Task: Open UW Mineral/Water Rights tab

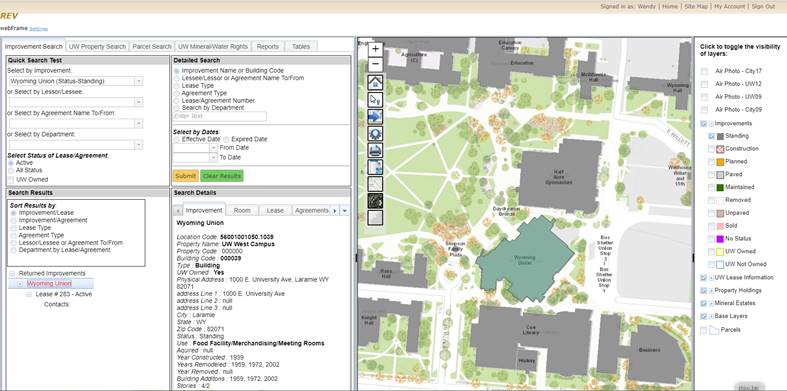Action: click(213, 46)
